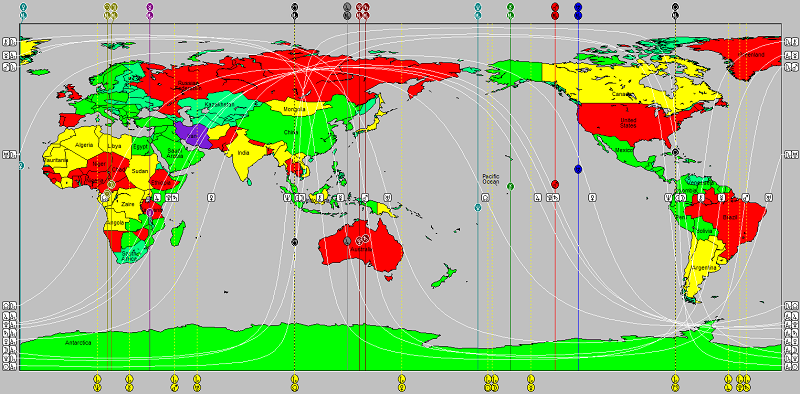
Task: Click the solid blue planet marker above the map
Action: click(578, 7)
